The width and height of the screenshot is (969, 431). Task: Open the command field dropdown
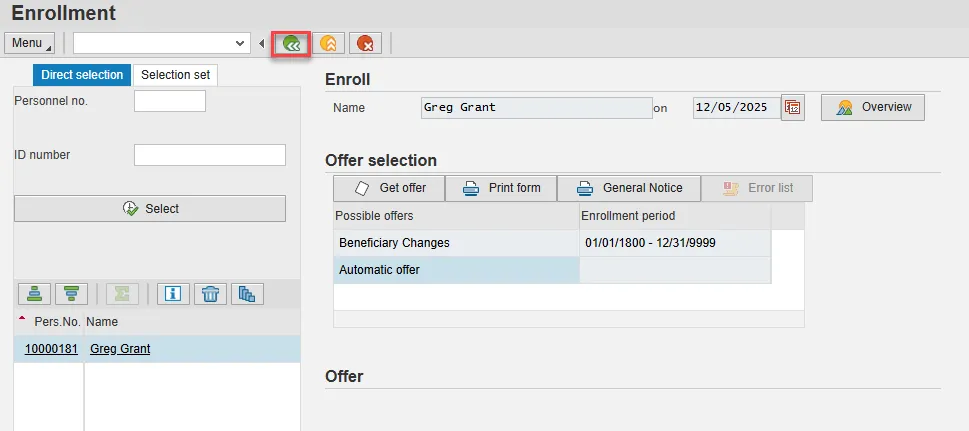pyautogui.click(x=239, y=43)
